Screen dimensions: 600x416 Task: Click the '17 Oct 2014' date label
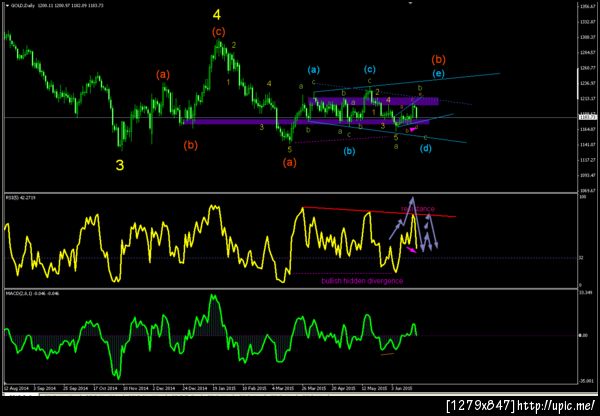[x=105, y=388]
